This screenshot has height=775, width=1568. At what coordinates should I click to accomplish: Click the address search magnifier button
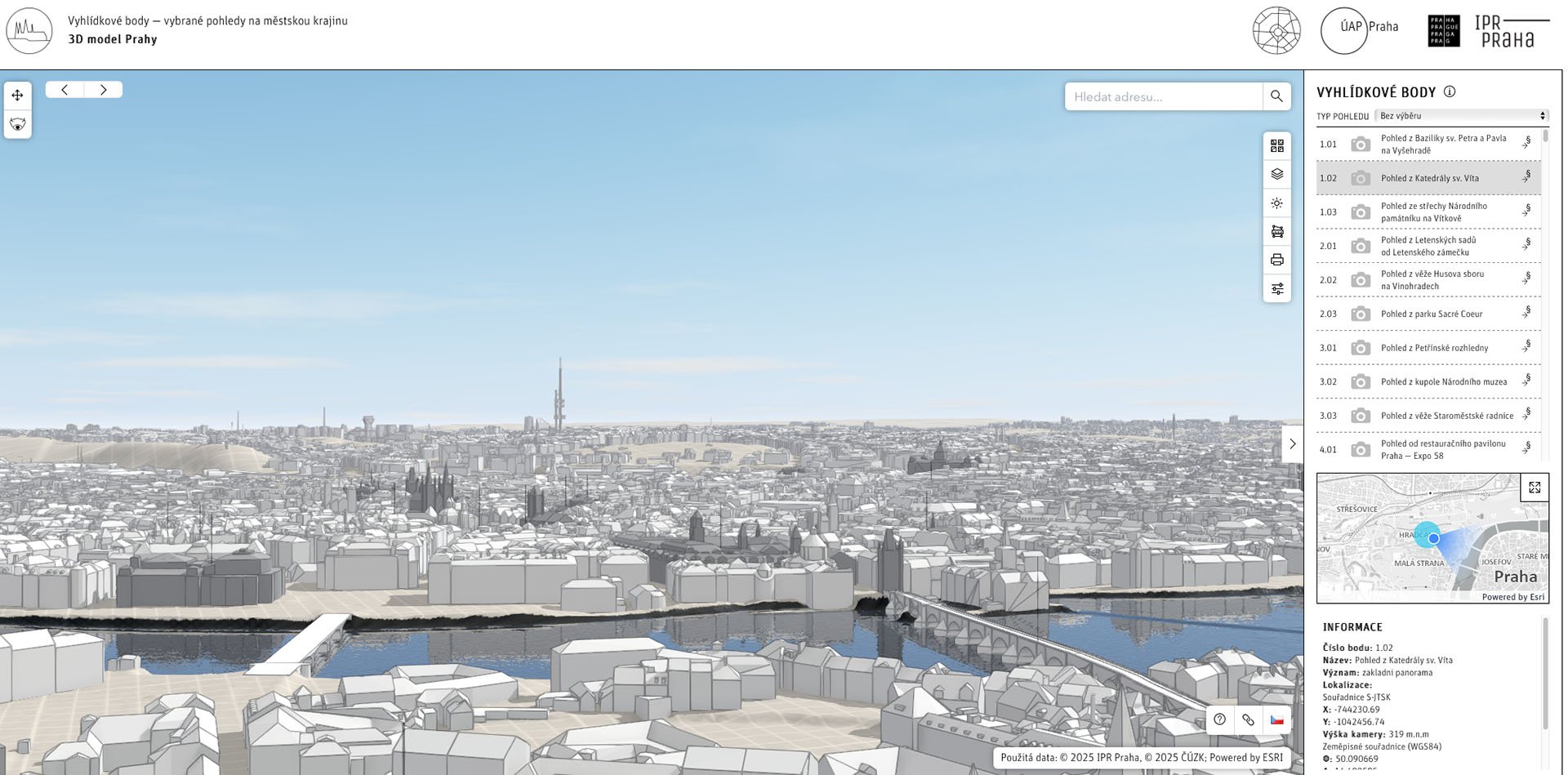click(1276, 96)
